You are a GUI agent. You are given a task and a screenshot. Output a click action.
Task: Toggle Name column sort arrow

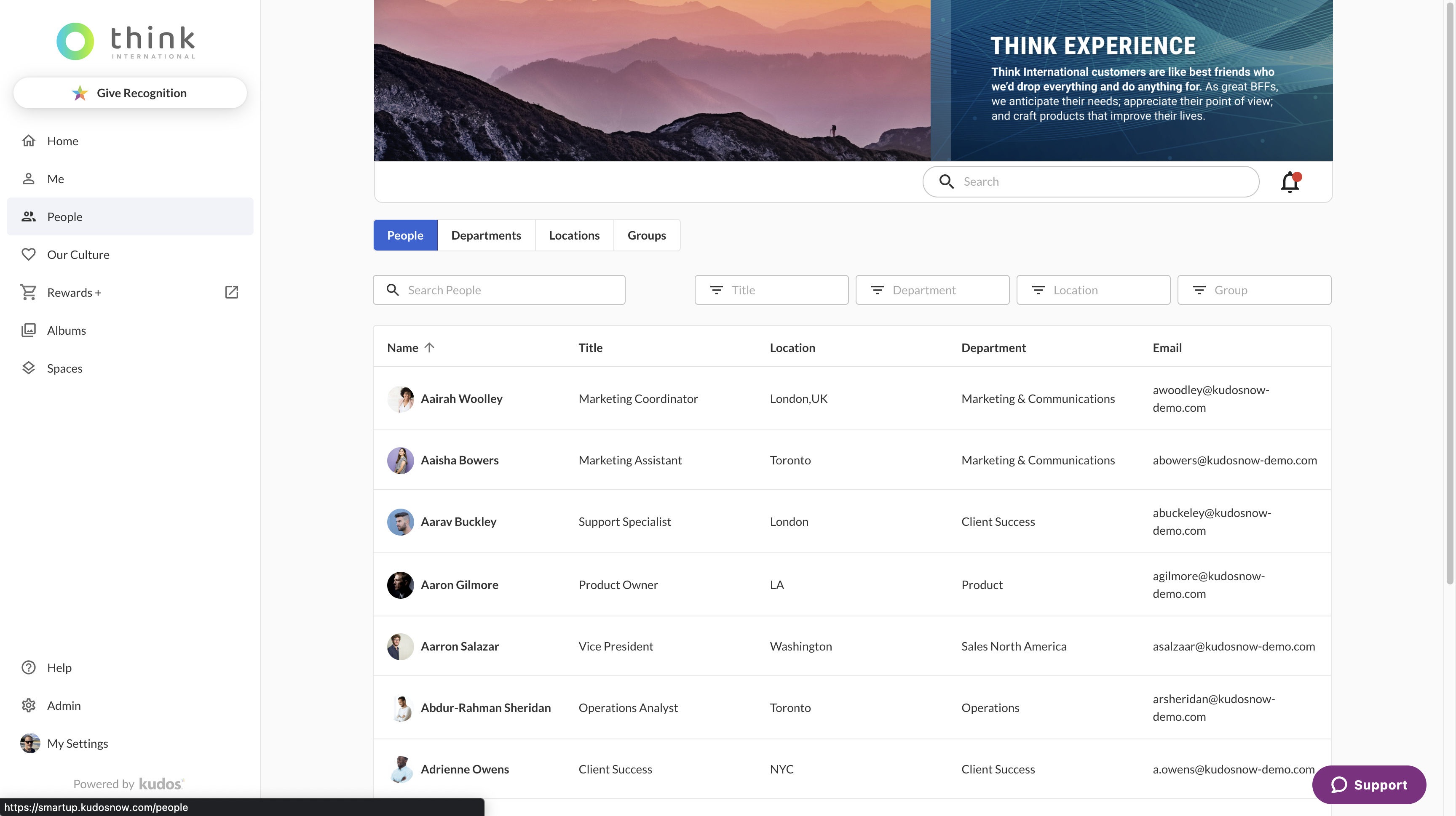(x=430, y=348)
